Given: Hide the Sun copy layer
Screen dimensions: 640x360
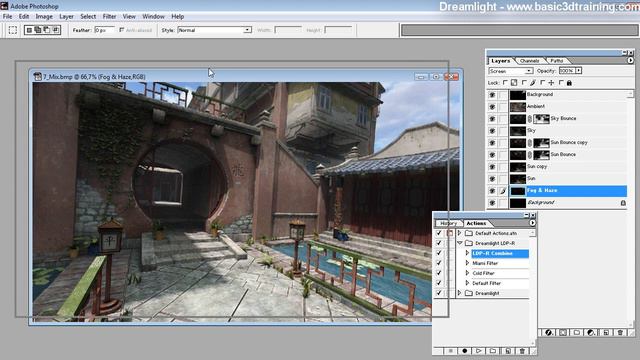Looking at the screenshot, I should pos(492,167).
